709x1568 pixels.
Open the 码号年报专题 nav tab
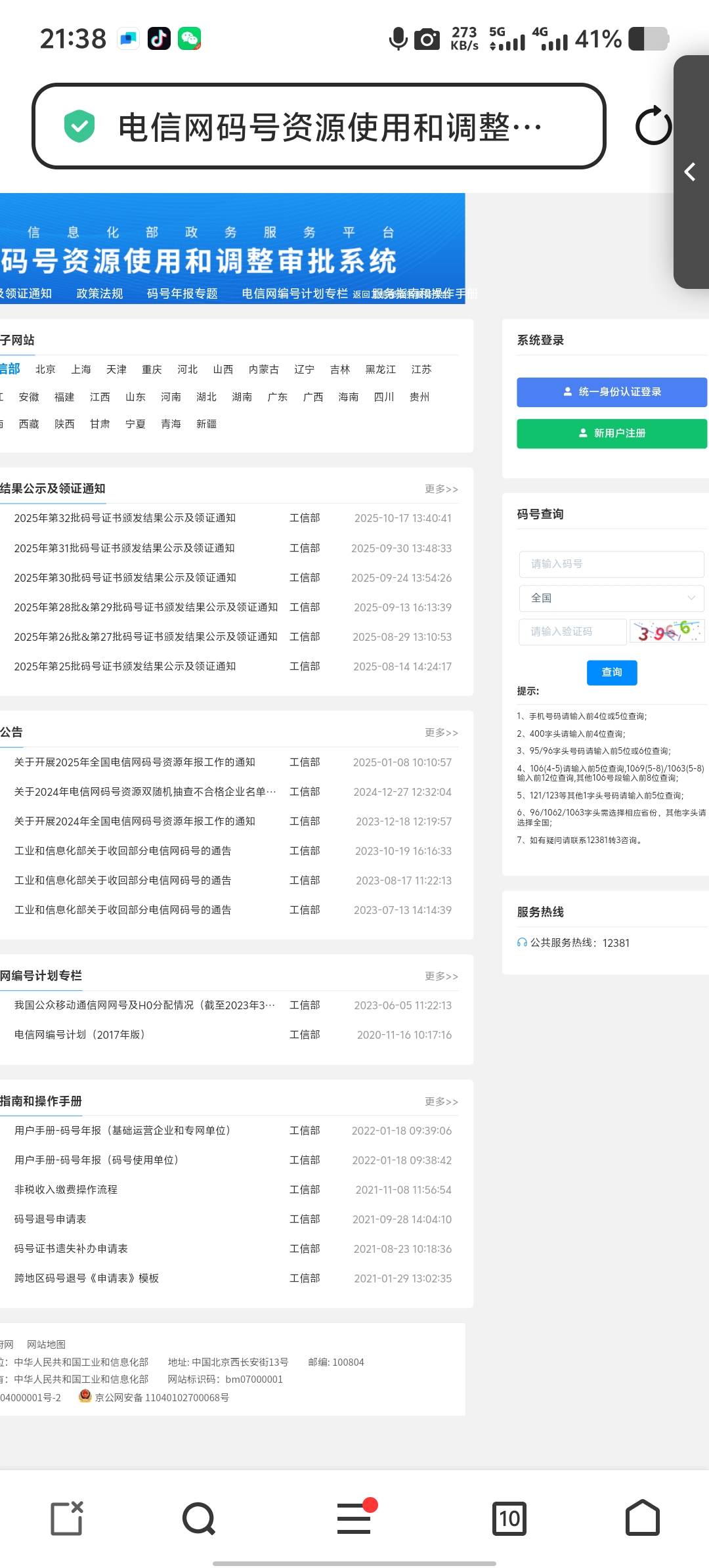[183, 294]
